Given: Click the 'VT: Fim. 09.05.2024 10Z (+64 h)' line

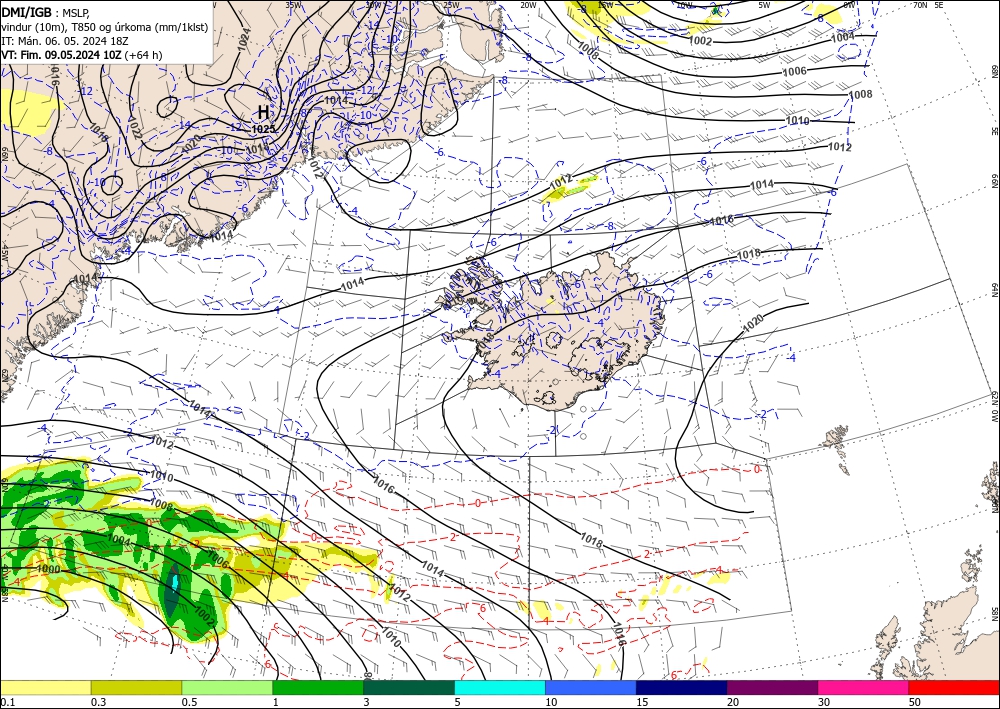Looking at the screenshot, I should pyautogui.click(x=82, y=55).
